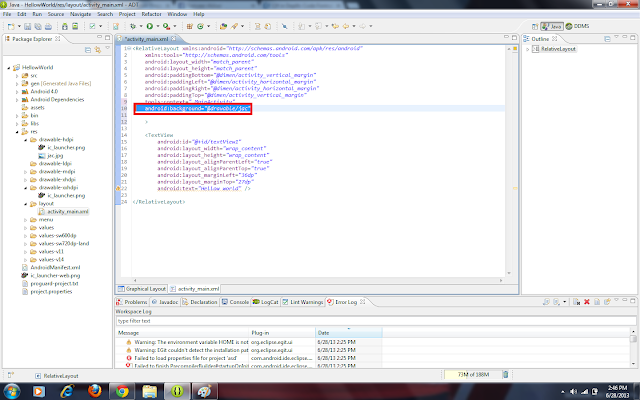This screenshot has width=640, height=400.
Task: Open the Refactor menu
Action: [x=151, y=14]
